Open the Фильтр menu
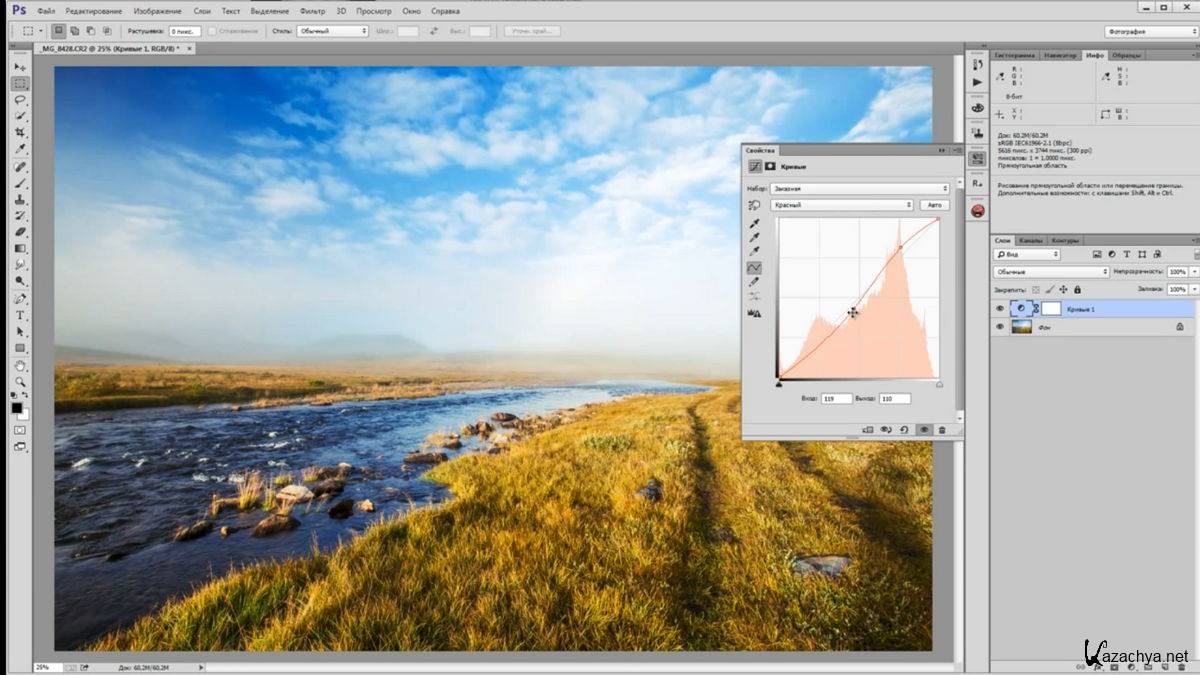The height and width of the screenshot is (675, 1200). (312, 11)
